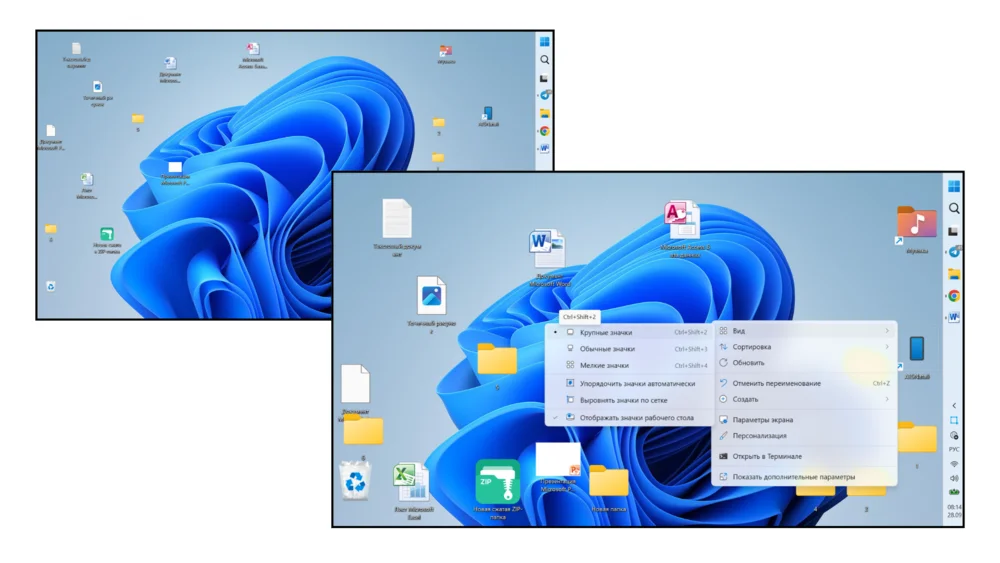
Task: Open battery status tray icon
Action: pos(954,492)
